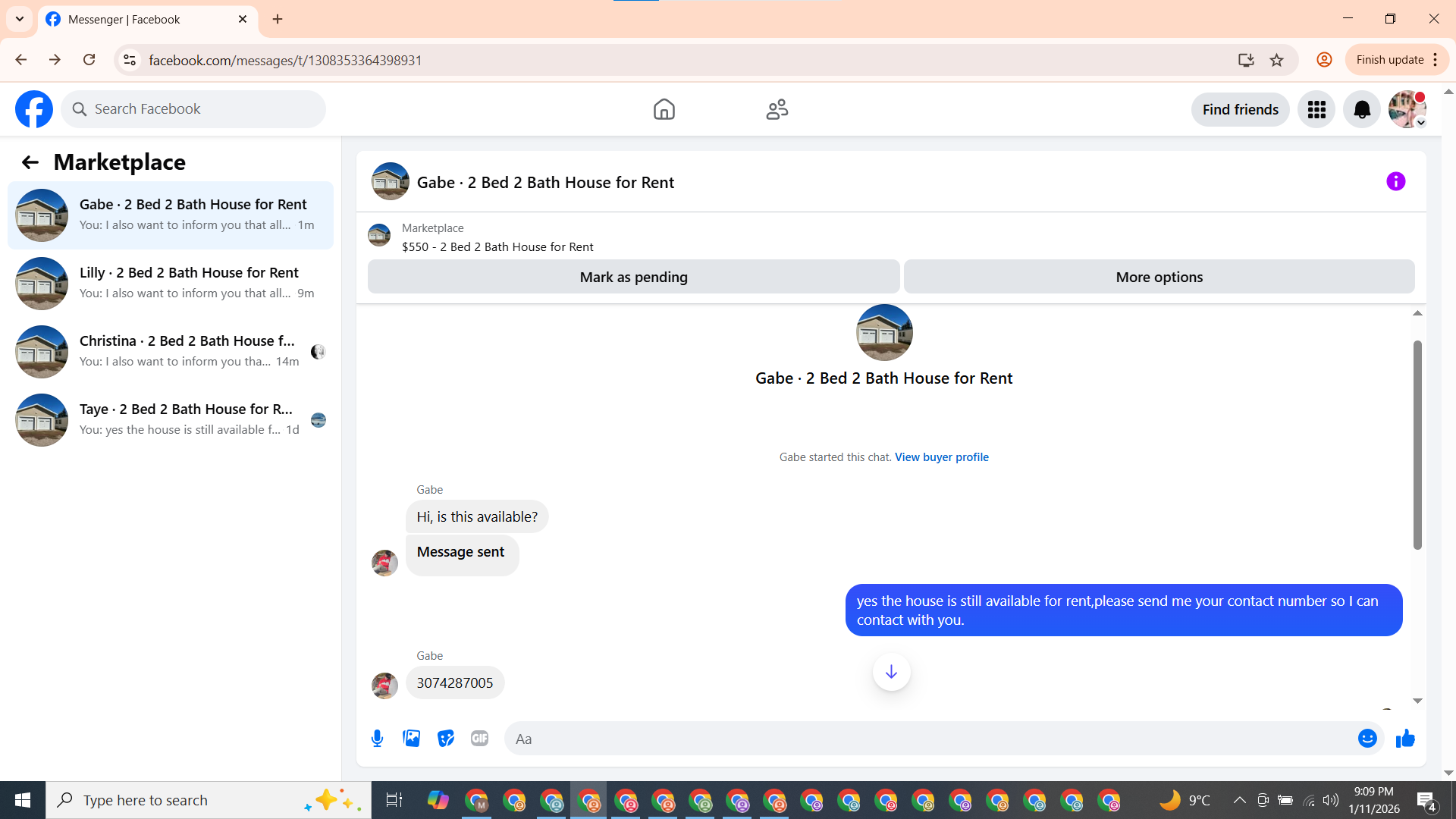Go to the Home feed icon
Screen dimensions: 1456x819
click(664, 109)
